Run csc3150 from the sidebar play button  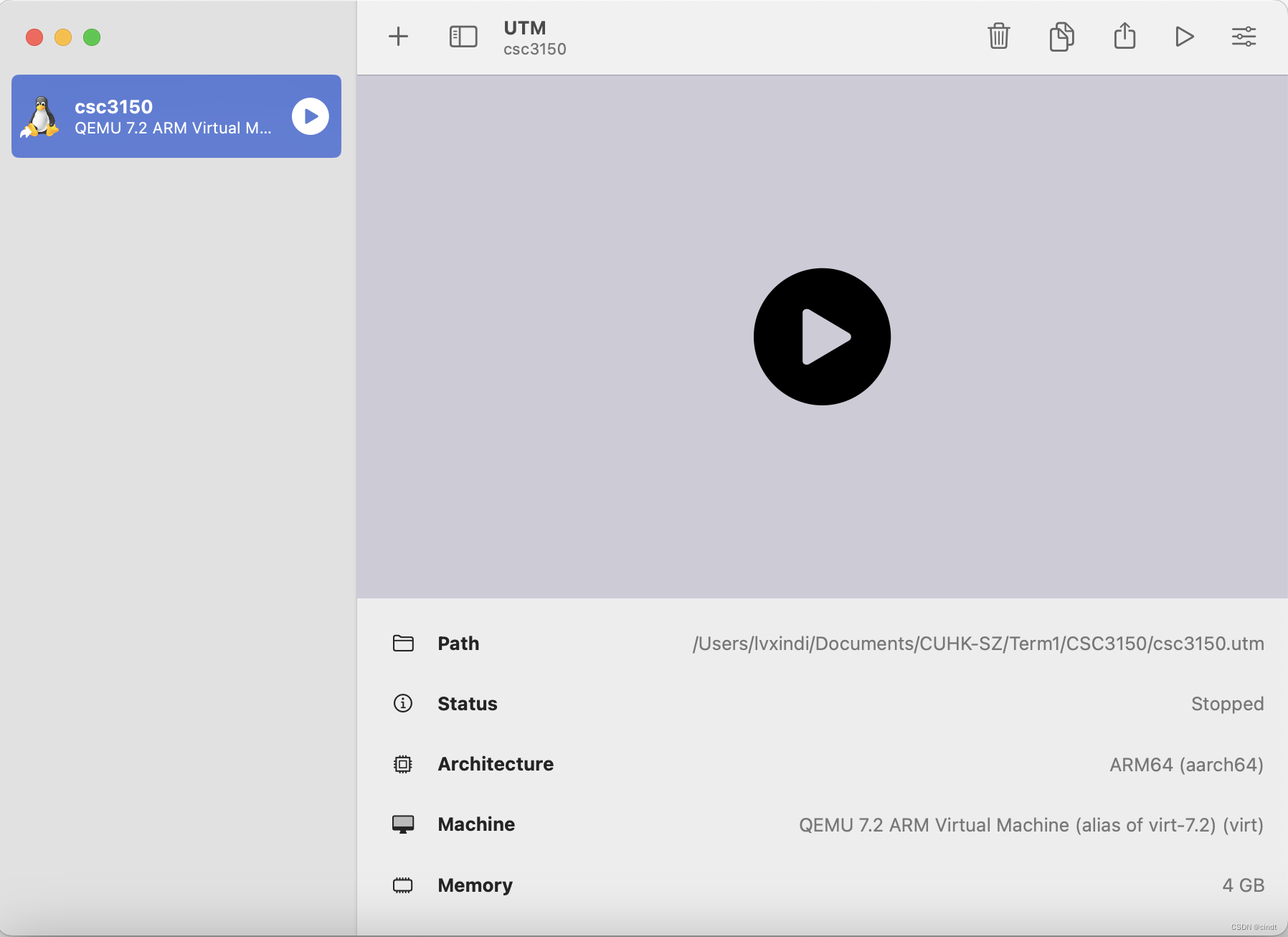click(311, 116)
